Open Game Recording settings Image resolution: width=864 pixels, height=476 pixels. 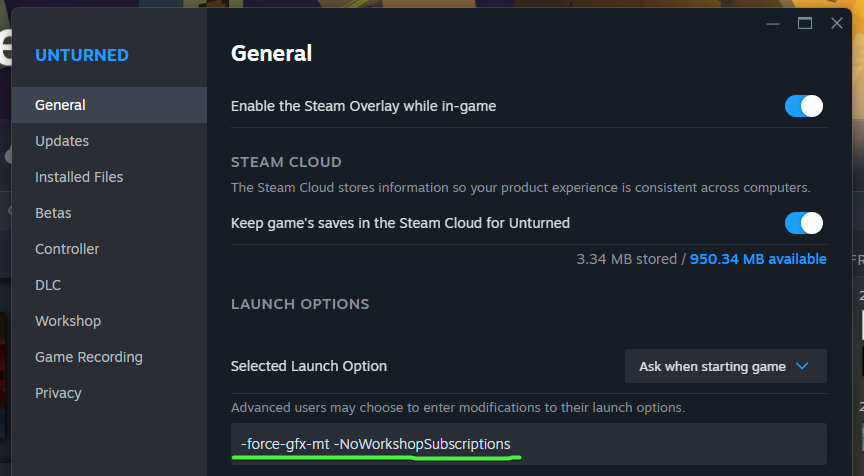point(89,357)
